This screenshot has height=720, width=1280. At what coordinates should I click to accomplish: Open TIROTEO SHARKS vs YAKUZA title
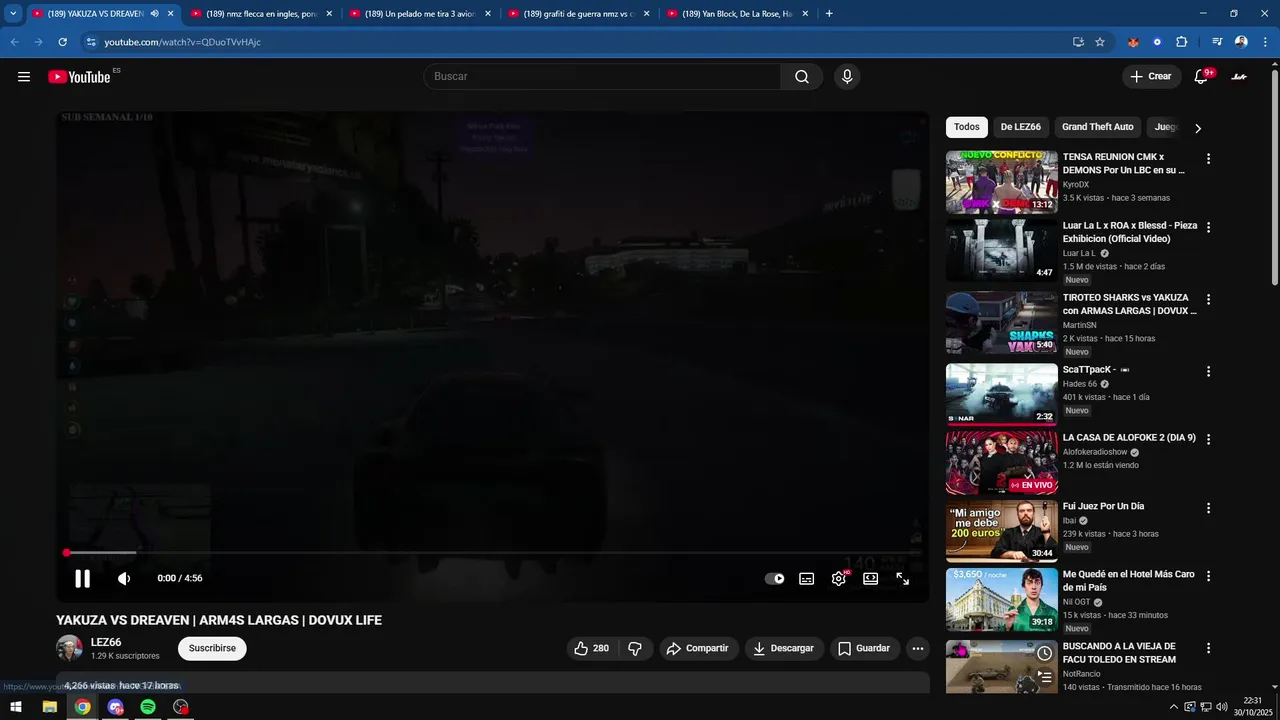(1129, 304)
